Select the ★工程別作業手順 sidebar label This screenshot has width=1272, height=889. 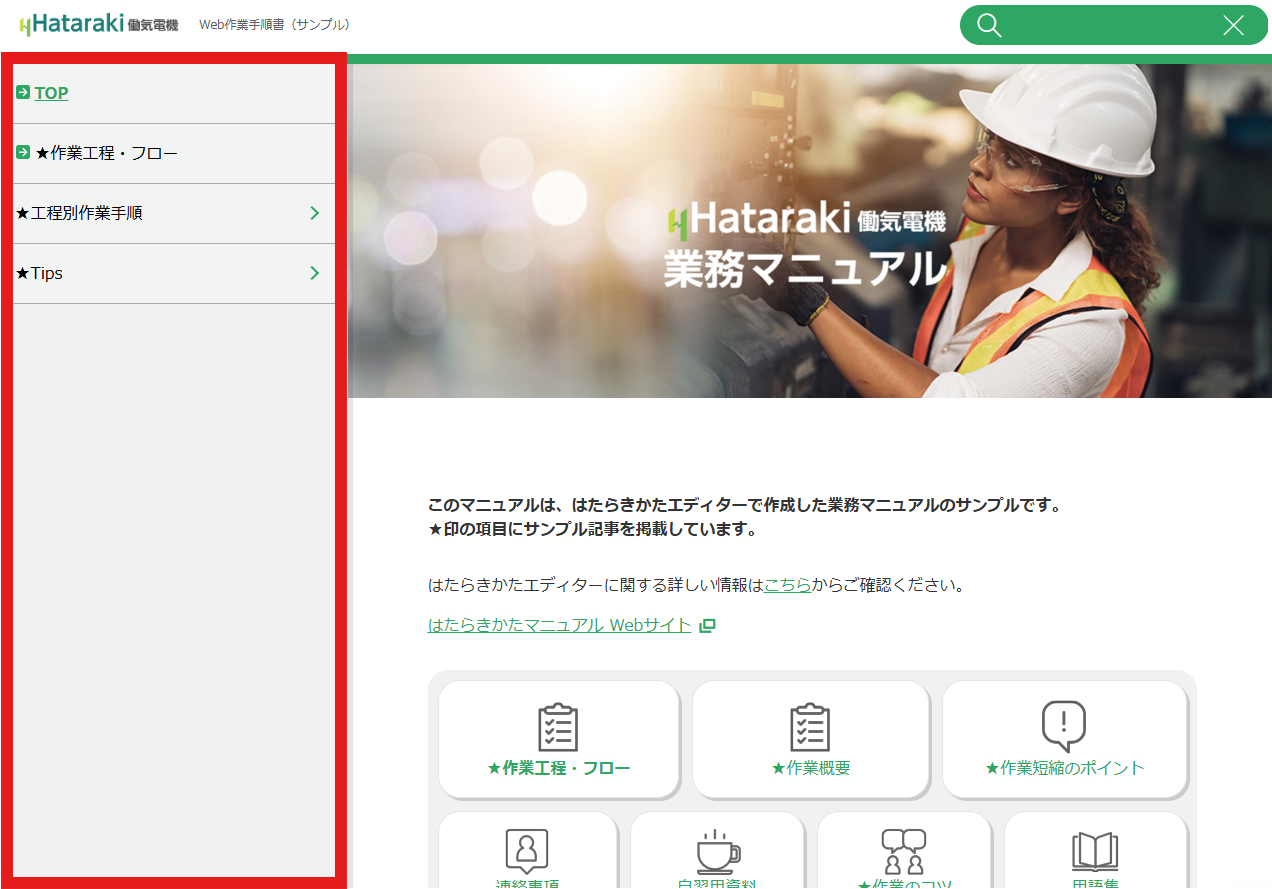[79, 213]
